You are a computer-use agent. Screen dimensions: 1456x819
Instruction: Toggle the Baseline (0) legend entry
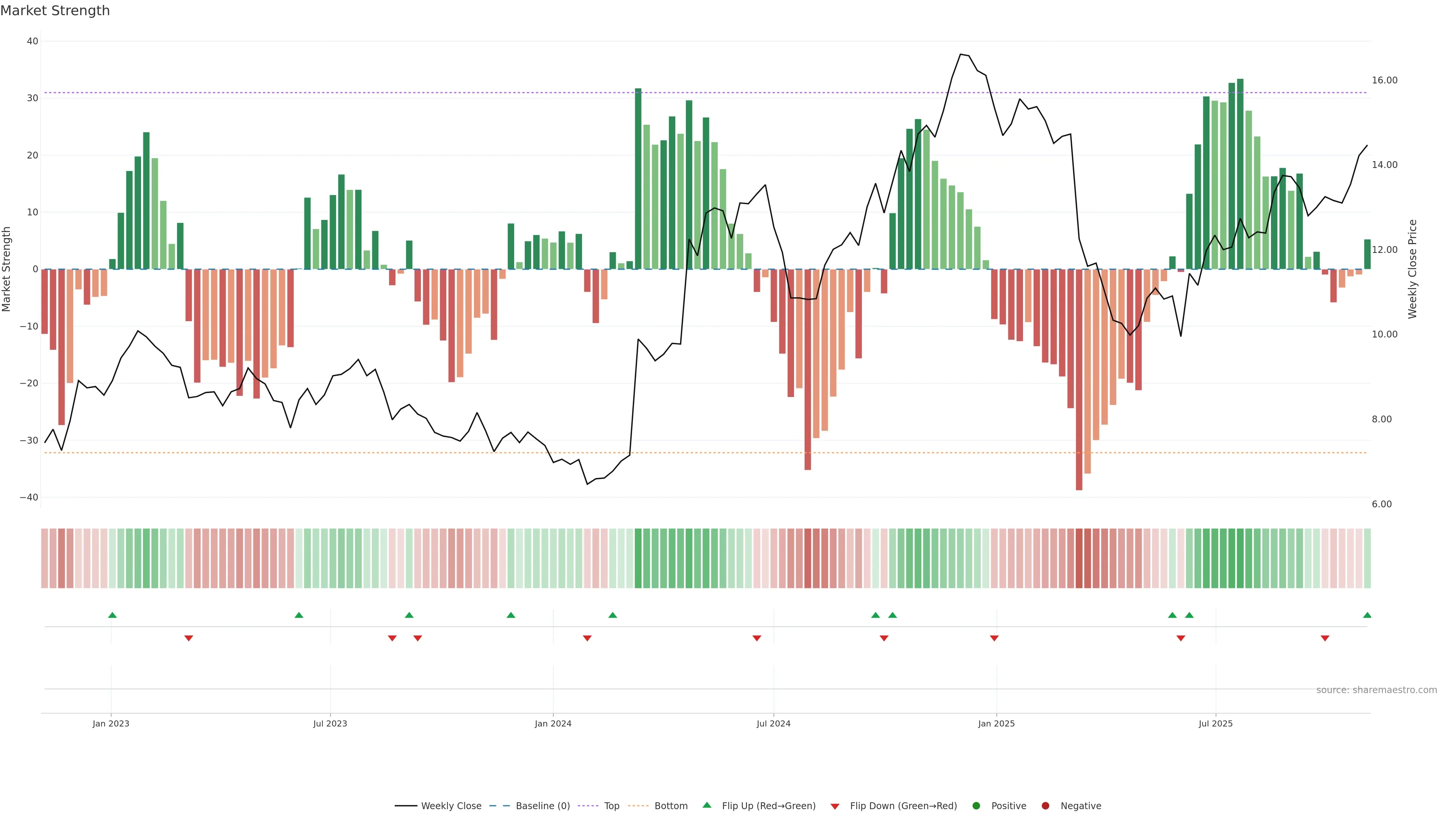tap(542, 805)
